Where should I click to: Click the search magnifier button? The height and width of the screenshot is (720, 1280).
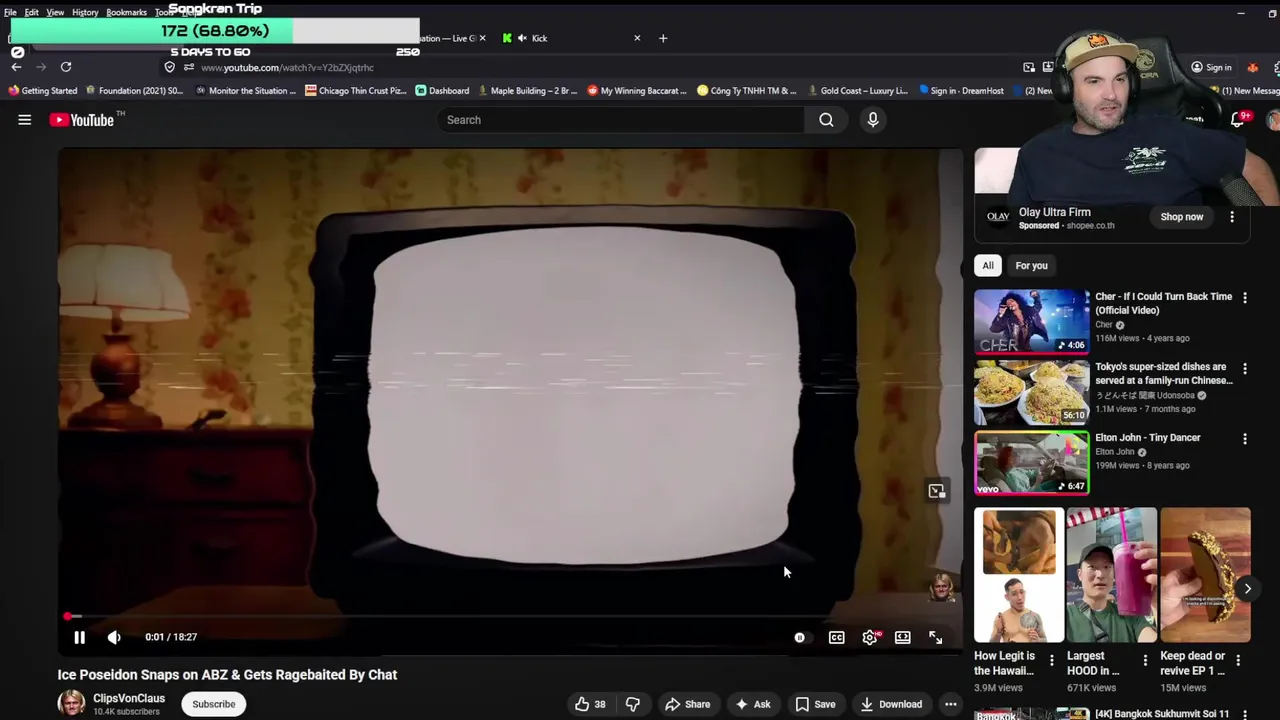coord(826,120)
